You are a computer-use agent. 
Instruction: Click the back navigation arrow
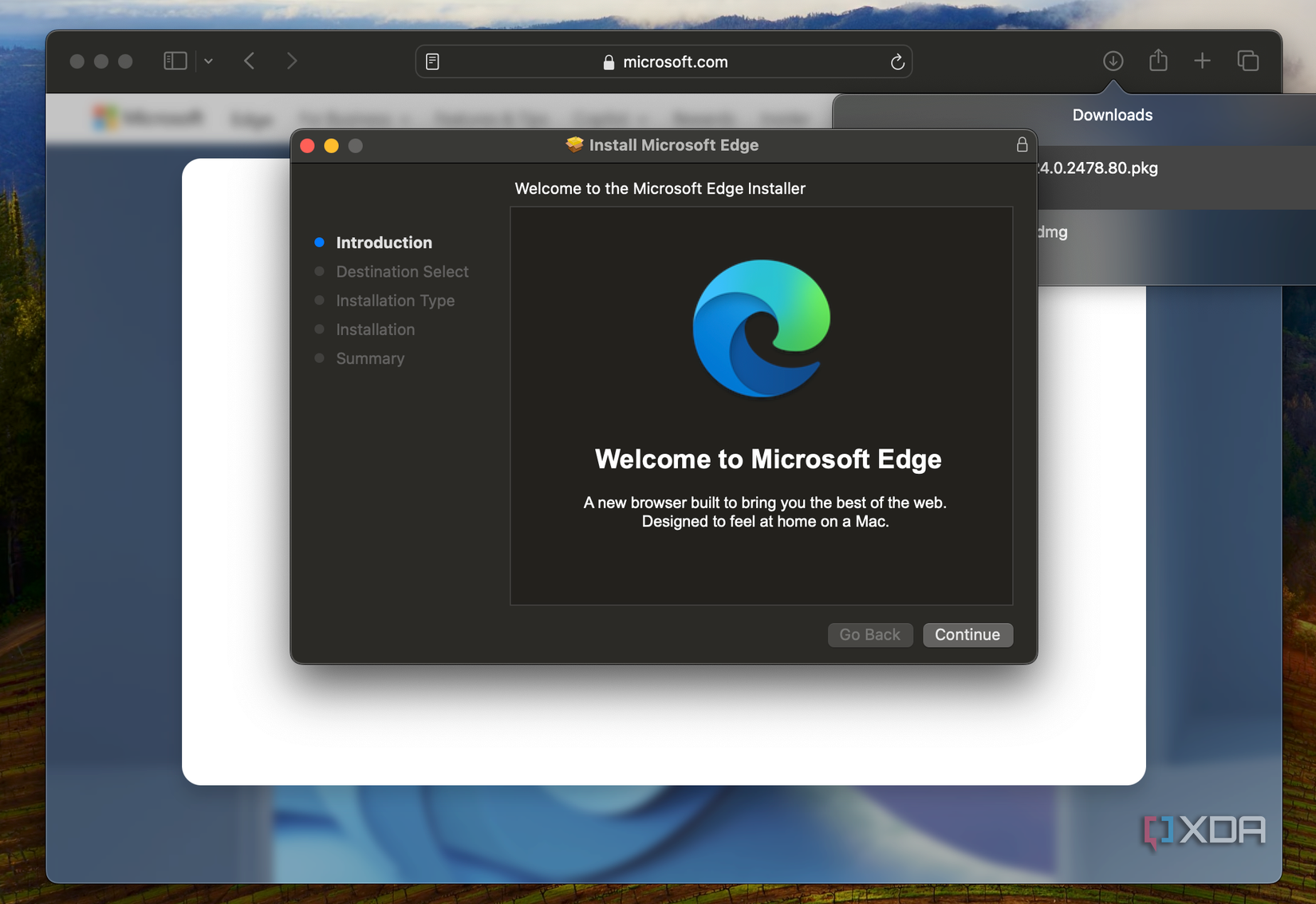(x=249, y=61)
